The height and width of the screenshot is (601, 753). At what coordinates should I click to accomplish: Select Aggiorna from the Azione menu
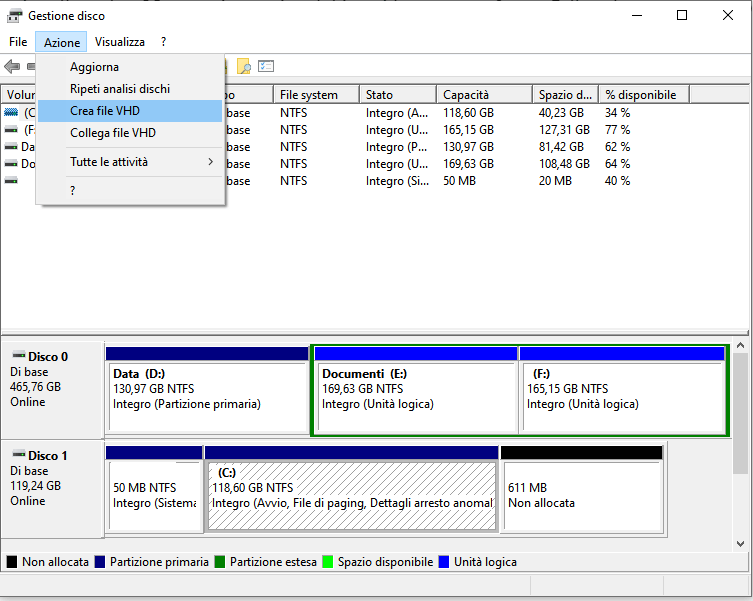coord(130,67)
